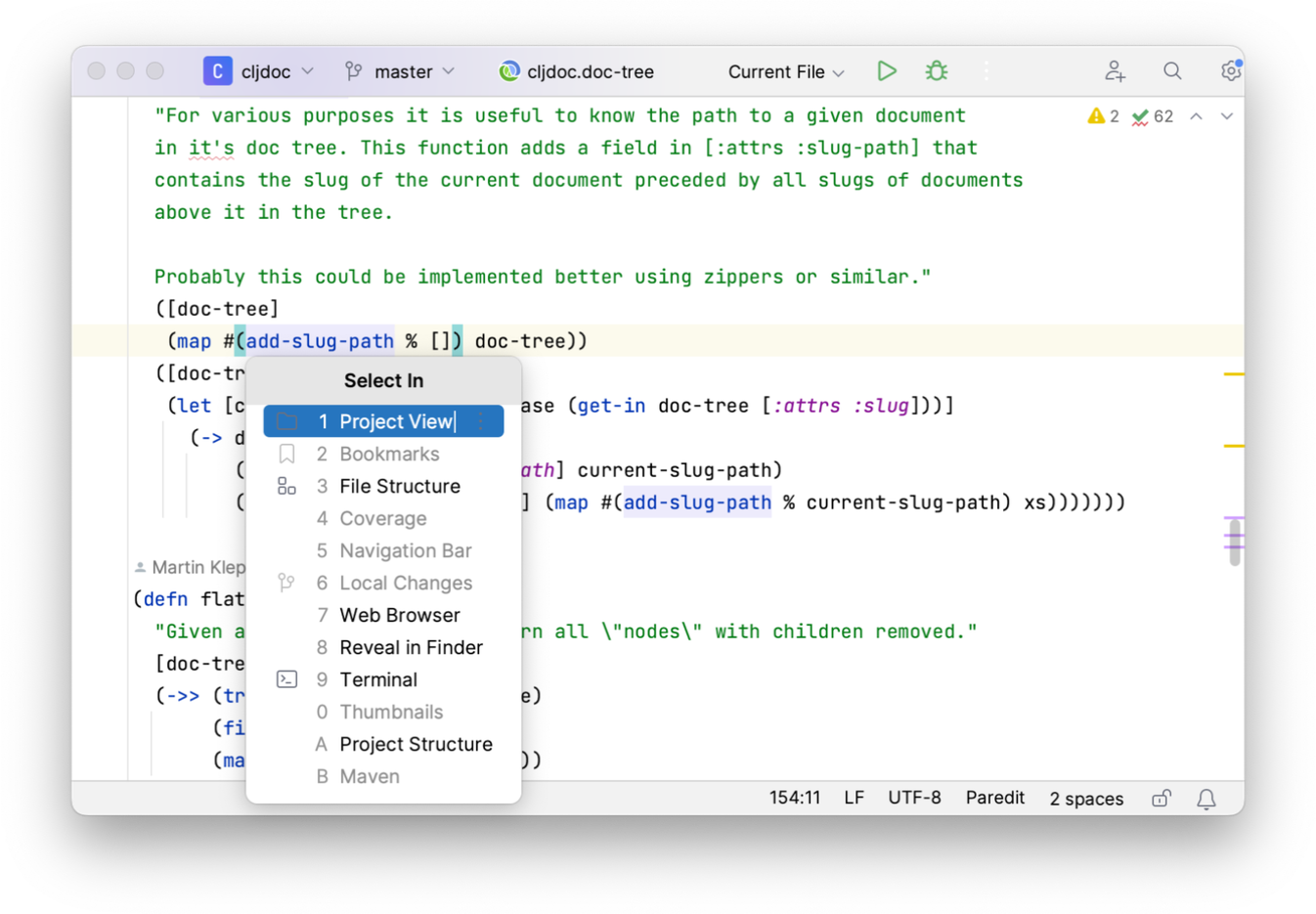The height and width of the screenshot is (914, 1316).
Task: Choose Thumbnails in Select In popup
Action: click(x=383, y=712)
